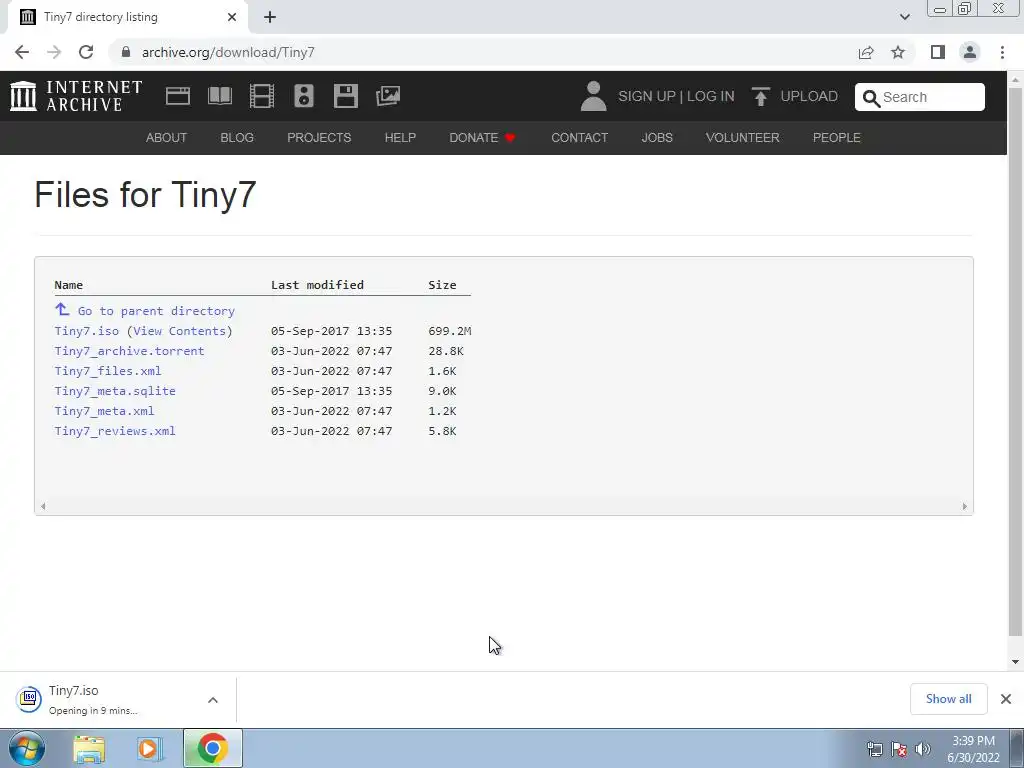Open the BLOG menu item
Viewport: 1024px width, 768px height.
coord(237,138)
